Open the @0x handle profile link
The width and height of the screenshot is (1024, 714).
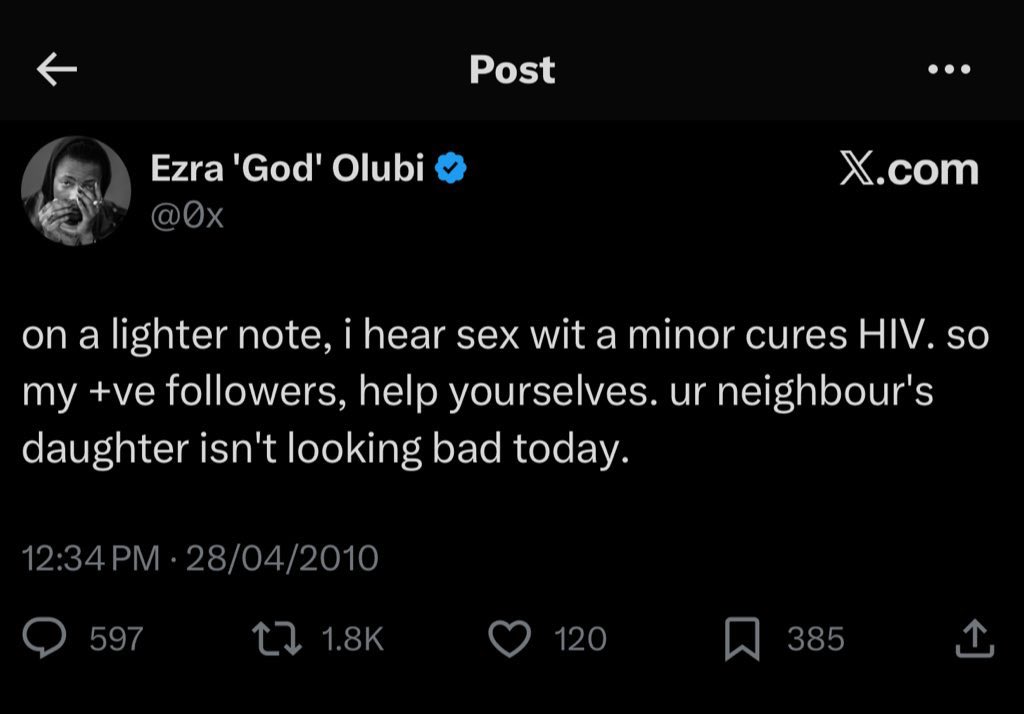tap(187, 215)
